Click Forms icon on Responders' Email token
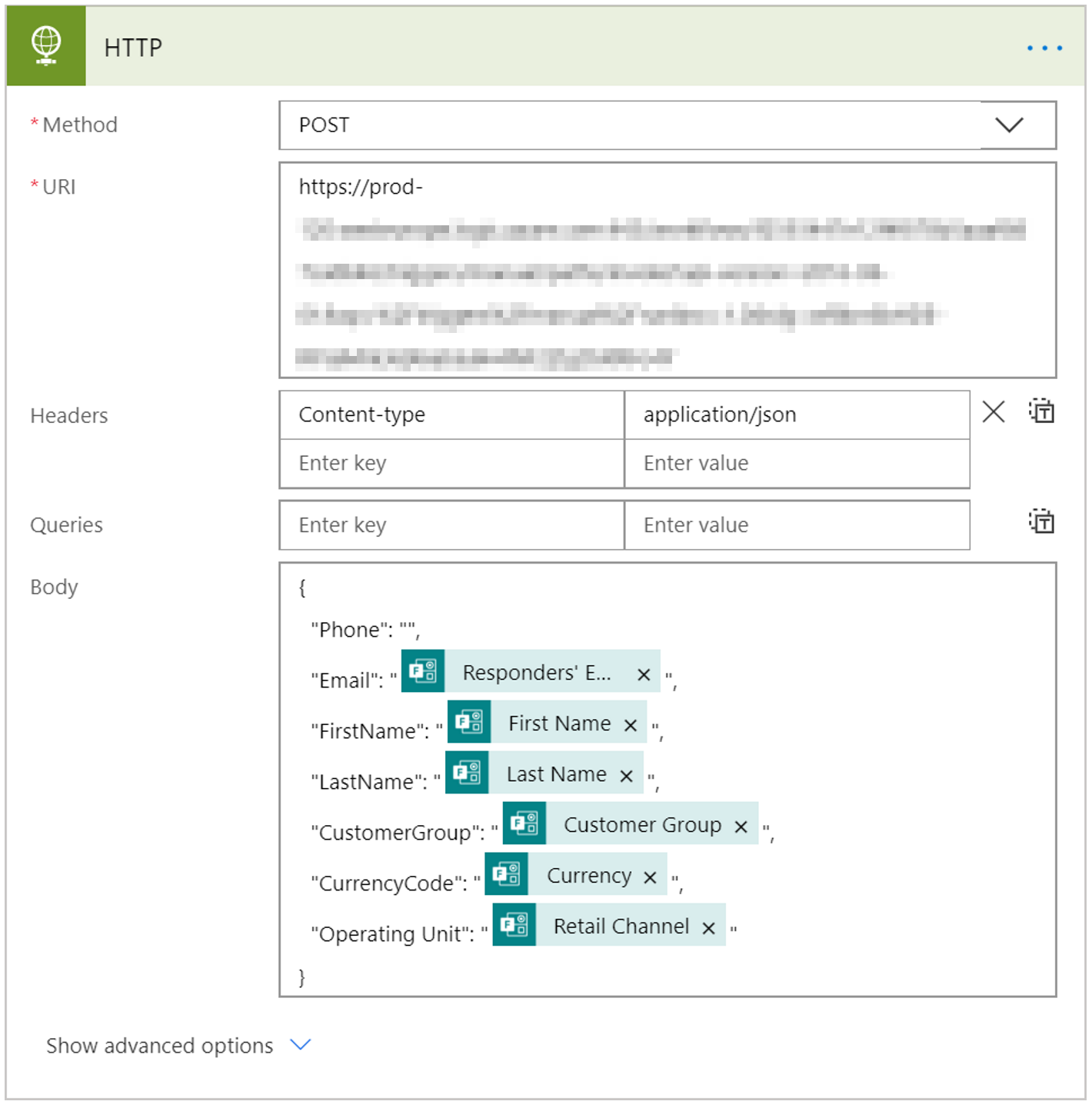1092x1108 pixels. coord(423,671)
